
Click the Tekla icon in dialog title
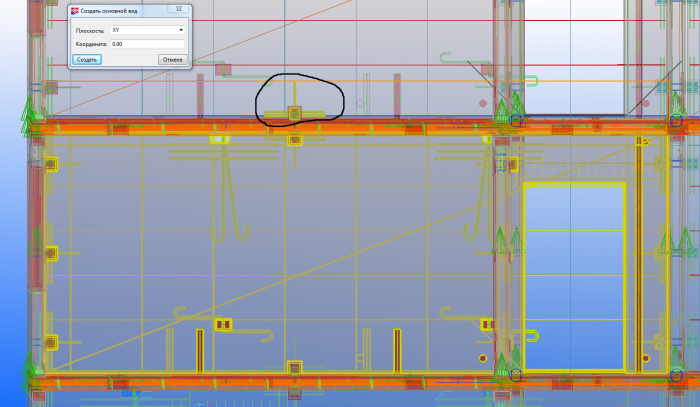[75, 11]
